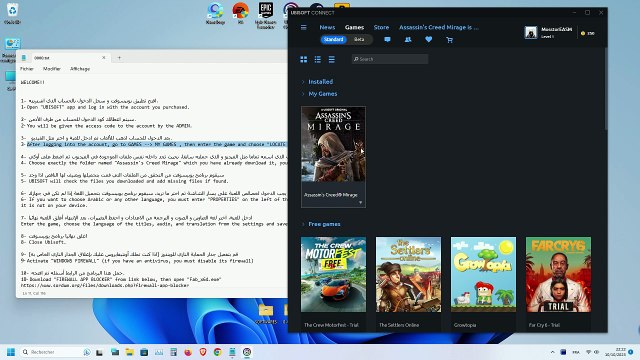Open the network and volume tray icons
This screenshot has height=360, width=640.
click(592, 352)
